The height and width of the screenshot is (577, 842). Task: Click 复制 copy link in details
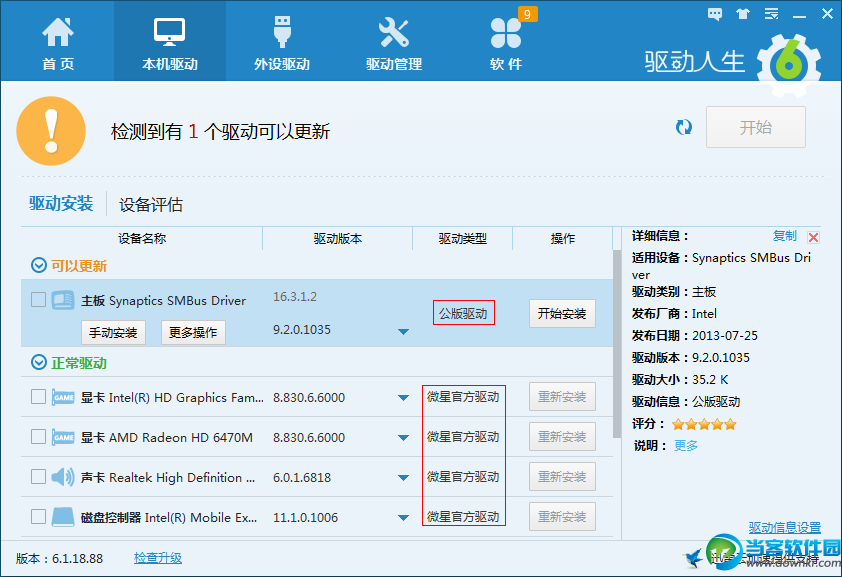click(x=785, y=236)
